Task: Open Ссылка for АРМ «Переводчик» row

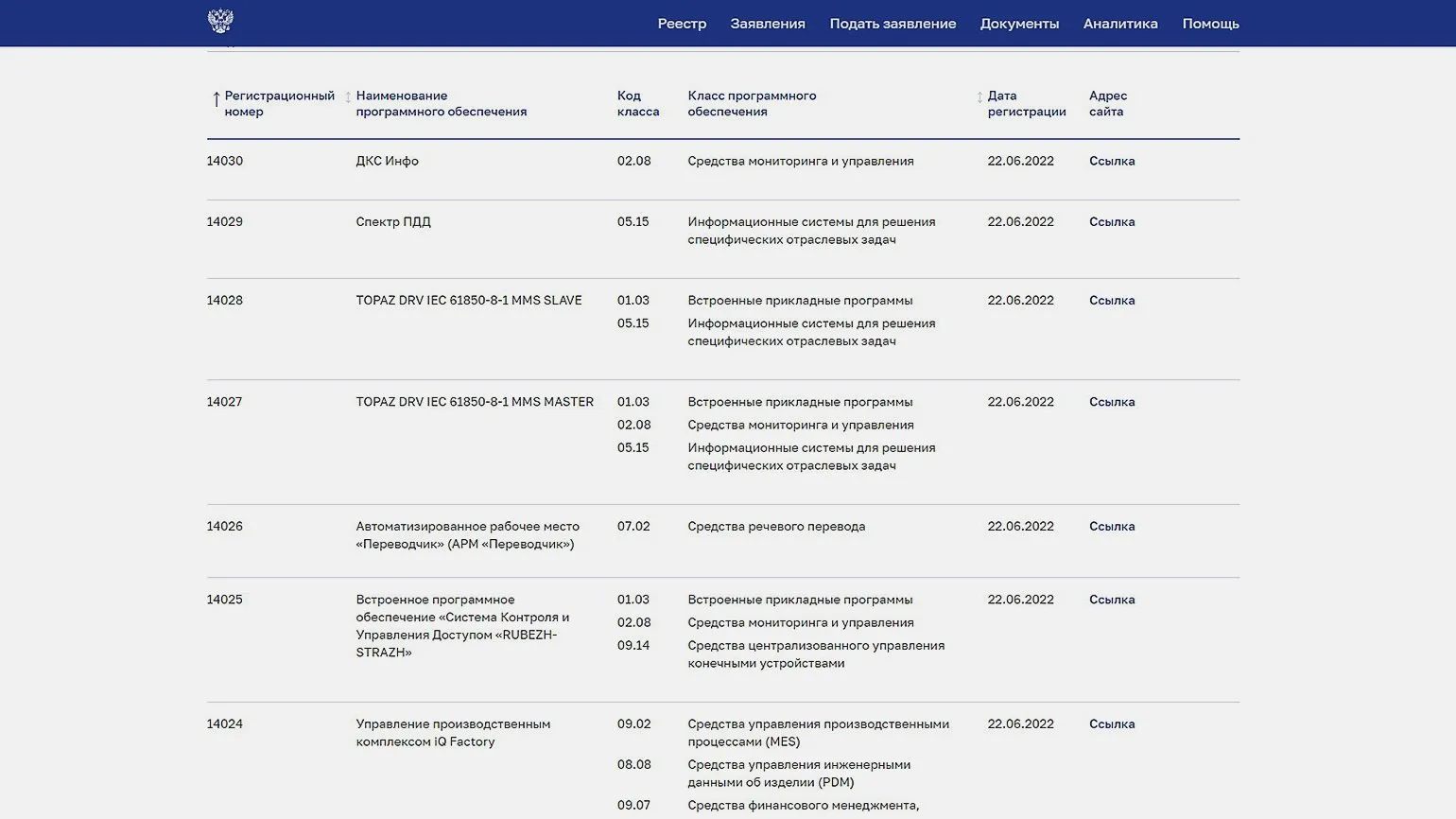Action: pyautogui.click(x=1112, y=527)
